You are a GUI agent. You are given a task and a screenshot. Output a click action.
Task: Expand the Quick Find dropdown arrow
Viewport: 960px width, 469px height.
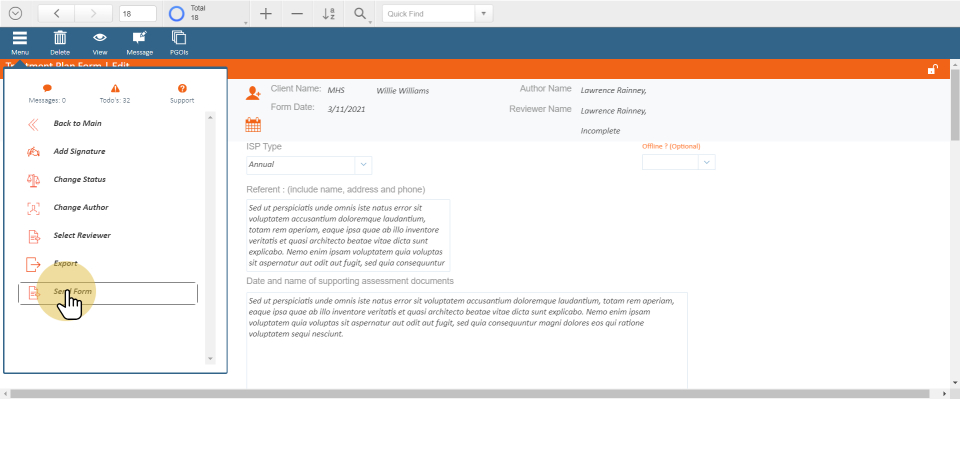(x=484, y=14)
